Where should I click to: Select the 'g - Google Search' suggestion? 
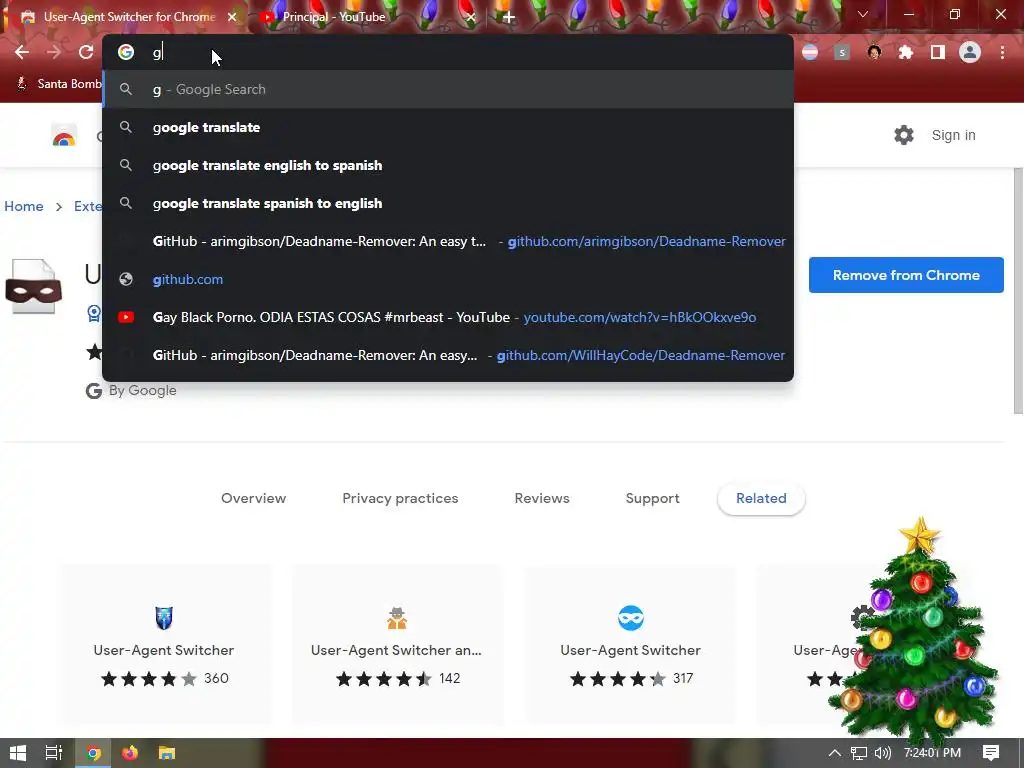click(x=448, y=89)
